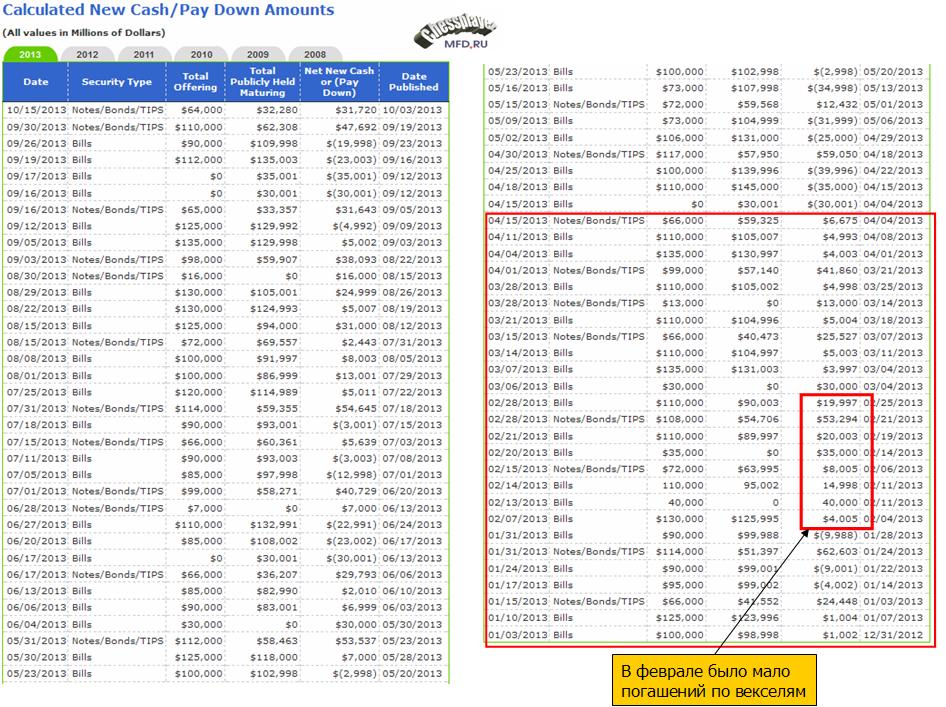Select the 2010 year tab
Viewport: 946px width, 707px height.
201,54
